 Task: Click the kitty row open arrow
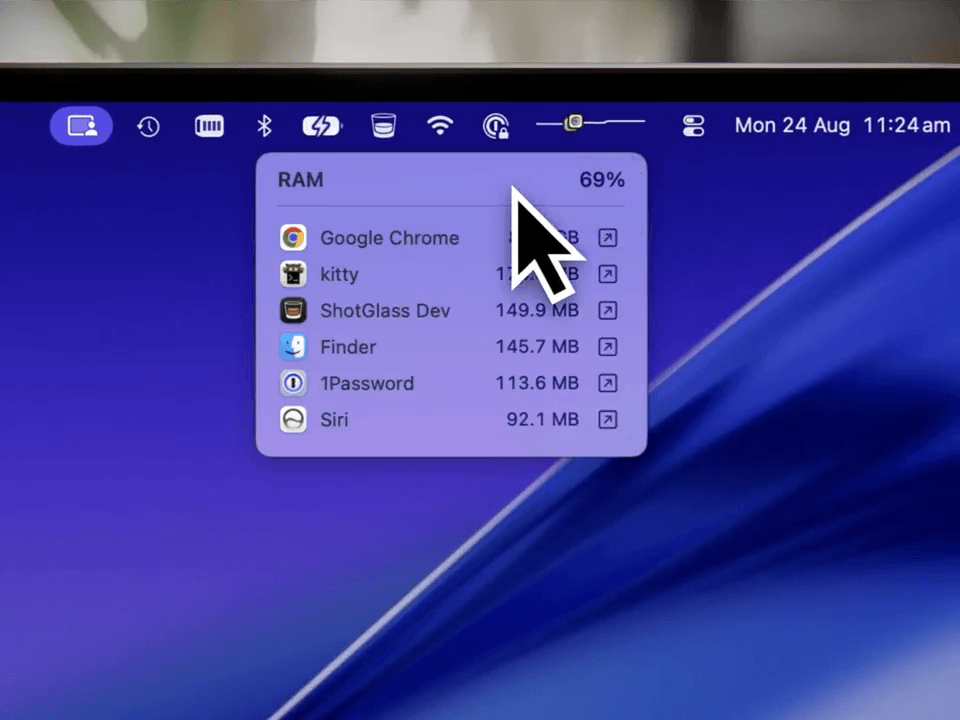click(607, 274)
